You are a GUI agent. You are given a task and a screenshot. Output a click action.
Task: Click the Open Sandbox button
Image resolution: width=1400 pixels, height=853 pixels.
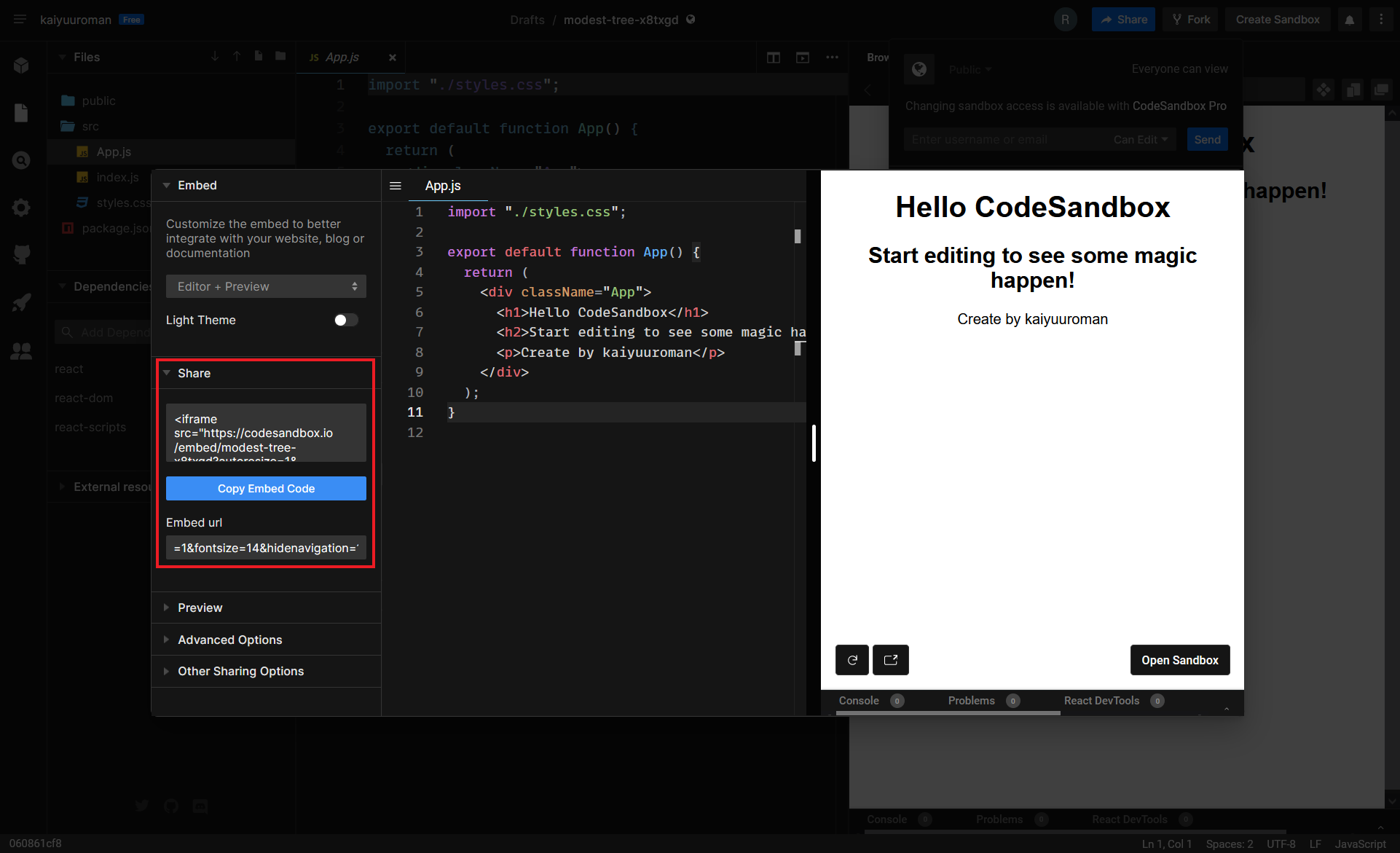[1179, 660]
